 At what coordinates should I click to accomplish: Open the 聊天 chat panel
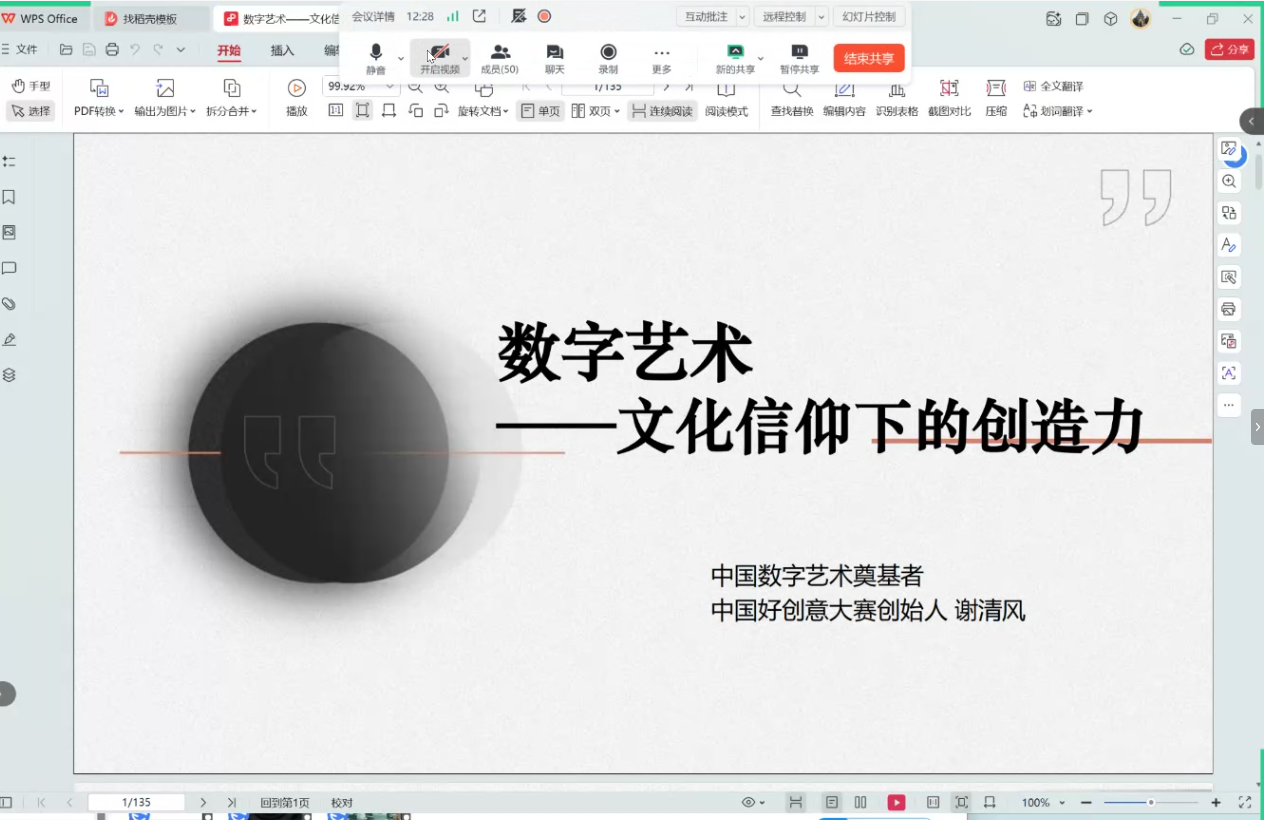pyautogui.click(x=554, y=59)
